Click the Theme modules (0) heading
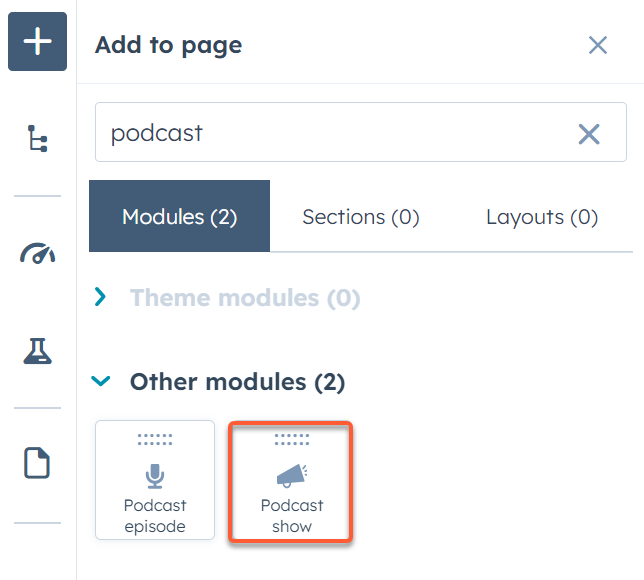This screenshot has width=644, height=580. [245, 297]
